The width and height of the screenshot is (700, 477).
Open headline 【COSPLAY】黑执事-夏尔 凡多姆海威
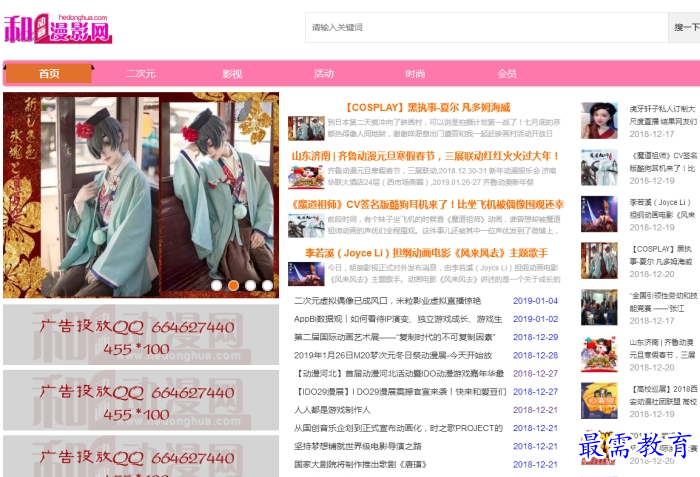tap(428, 108)
